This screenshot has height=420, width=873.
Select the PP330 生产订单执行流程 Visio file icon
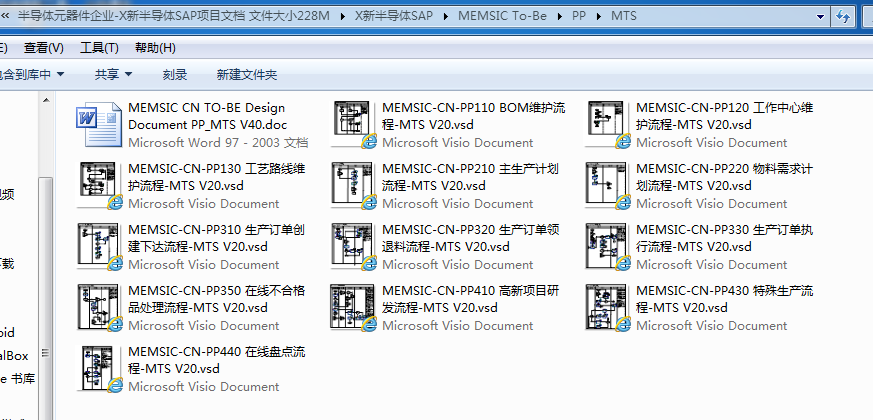point(607,247)
